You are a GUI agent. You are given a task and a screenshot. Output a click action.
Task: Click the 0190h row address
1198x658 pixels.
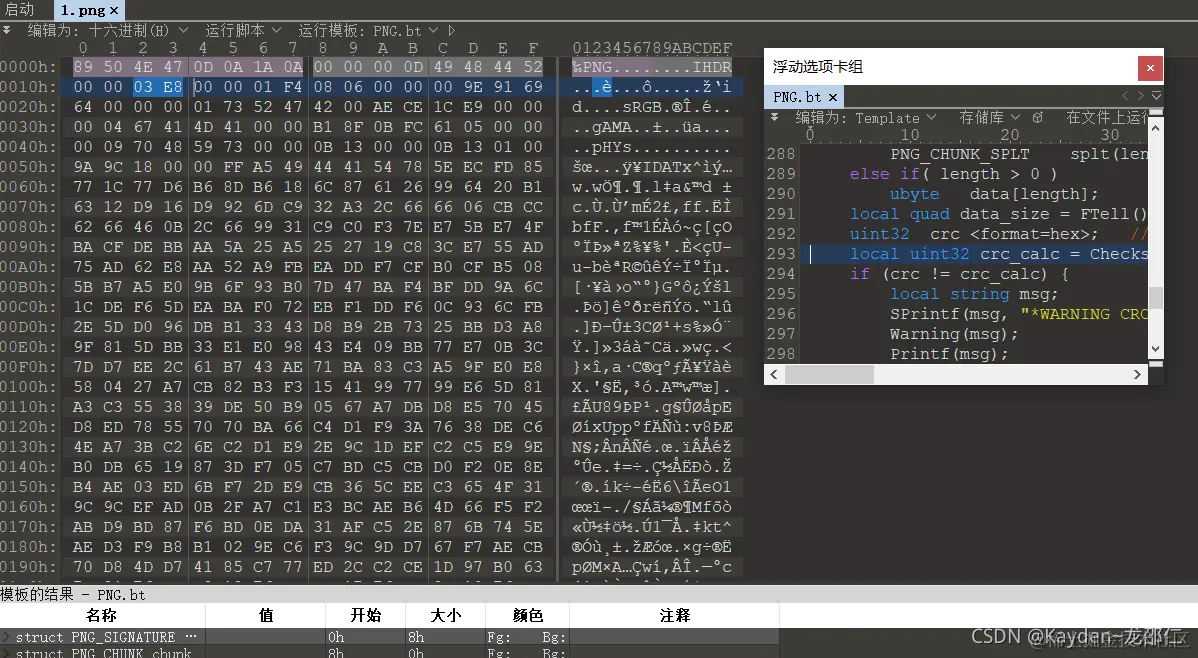28,566
